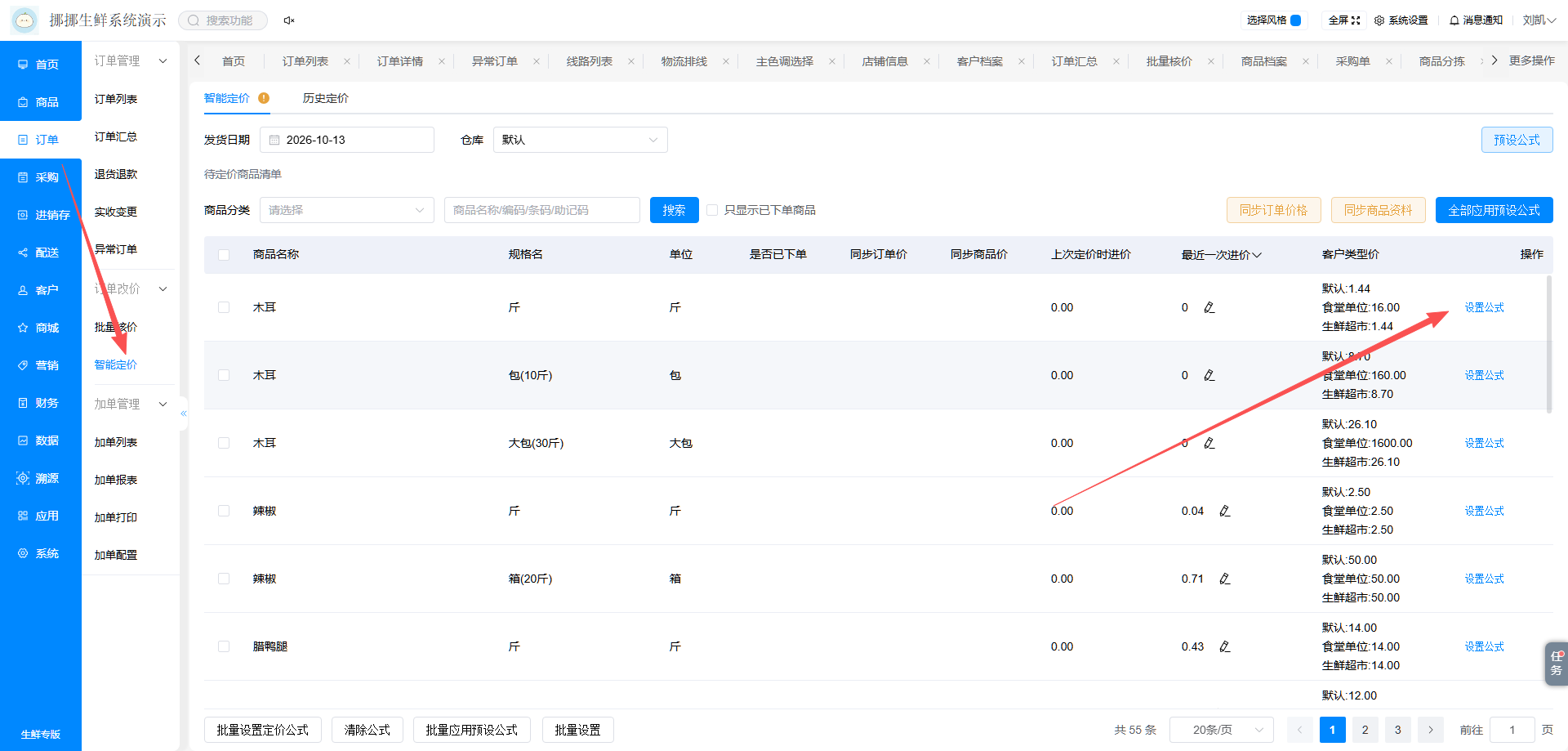1568x751 pixels.
Task: Click the edit pencil icon in first 木耳 row
Action: pyautogui.click(x=1209, y=307)
